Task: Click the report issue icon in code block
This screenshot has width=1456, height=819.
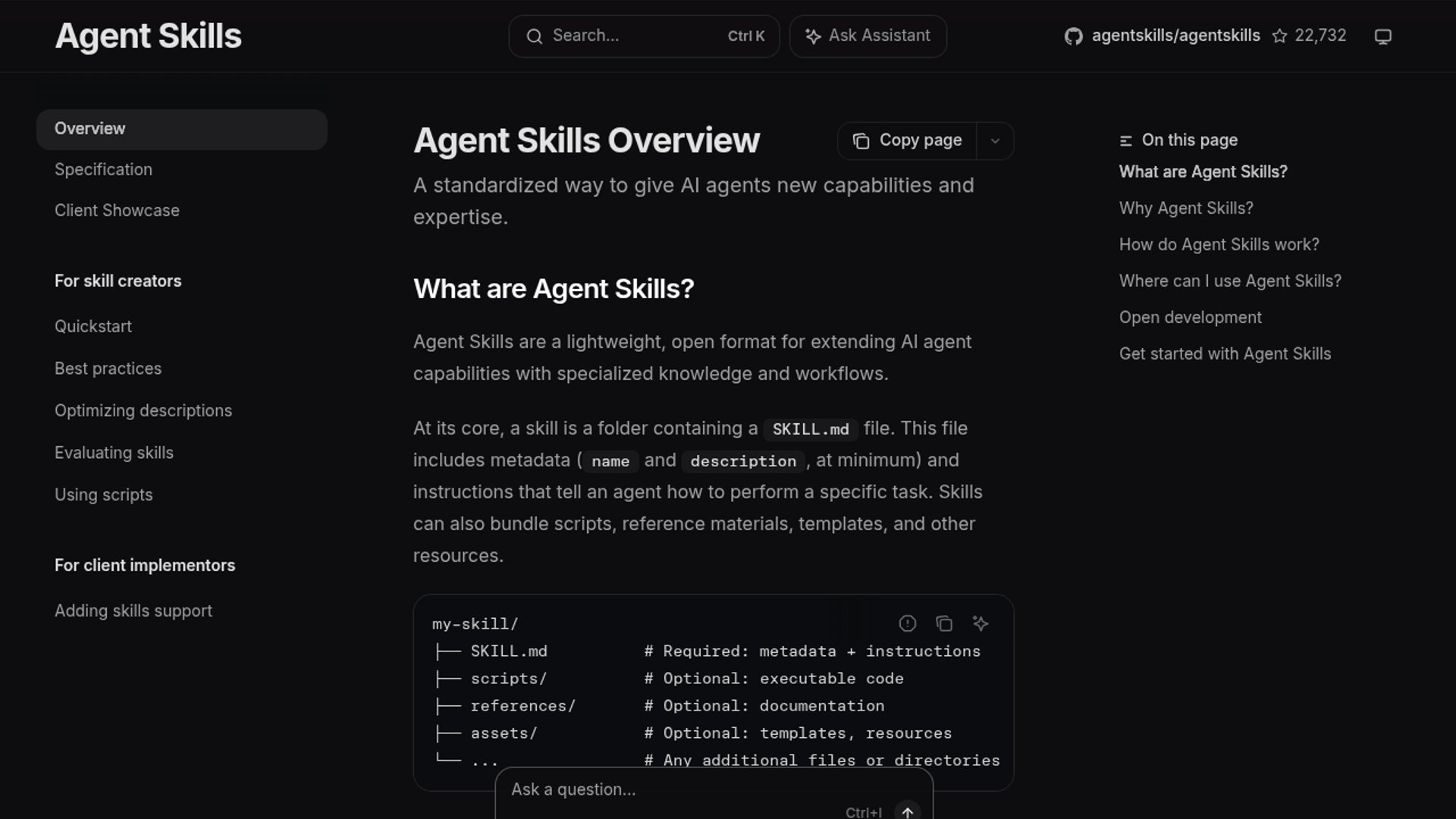Action: coord(908,623)
